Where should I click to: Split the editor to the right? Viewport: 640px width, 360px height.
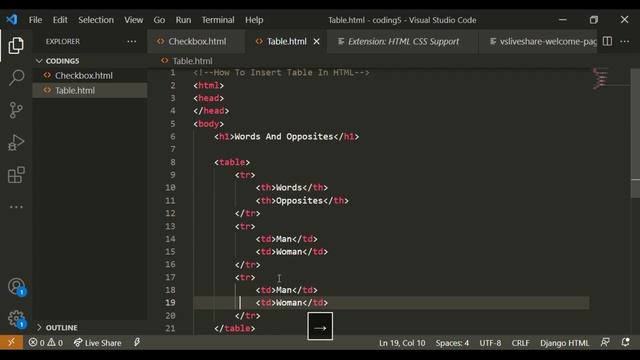click(607, 41)
